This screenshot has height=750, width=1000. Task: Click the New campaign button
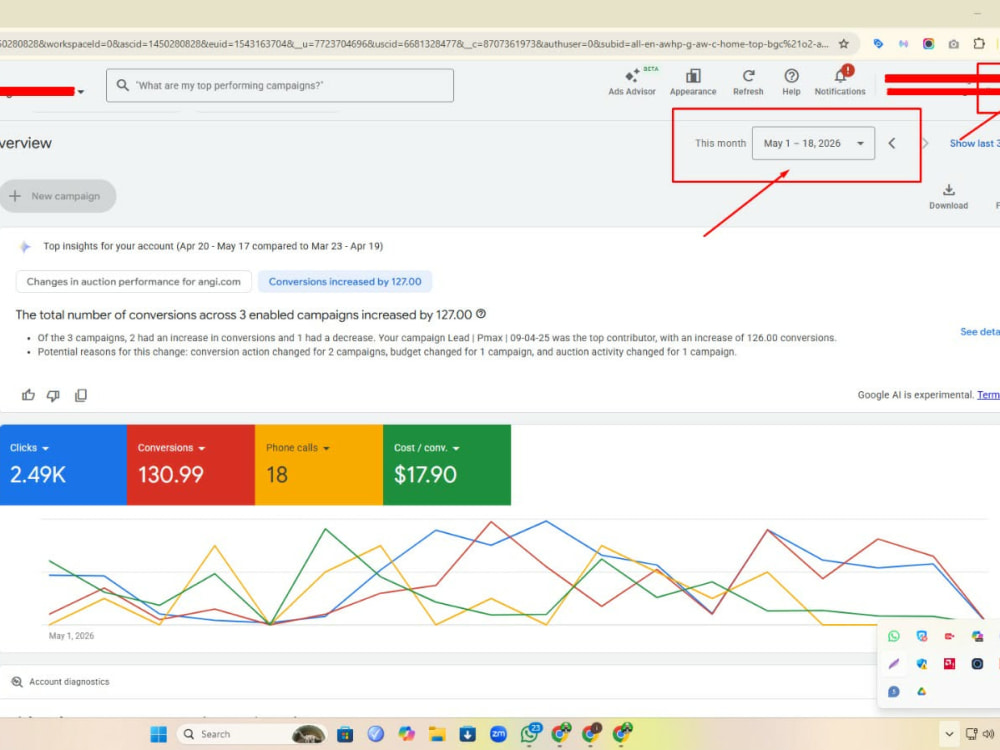coord(57,196)
